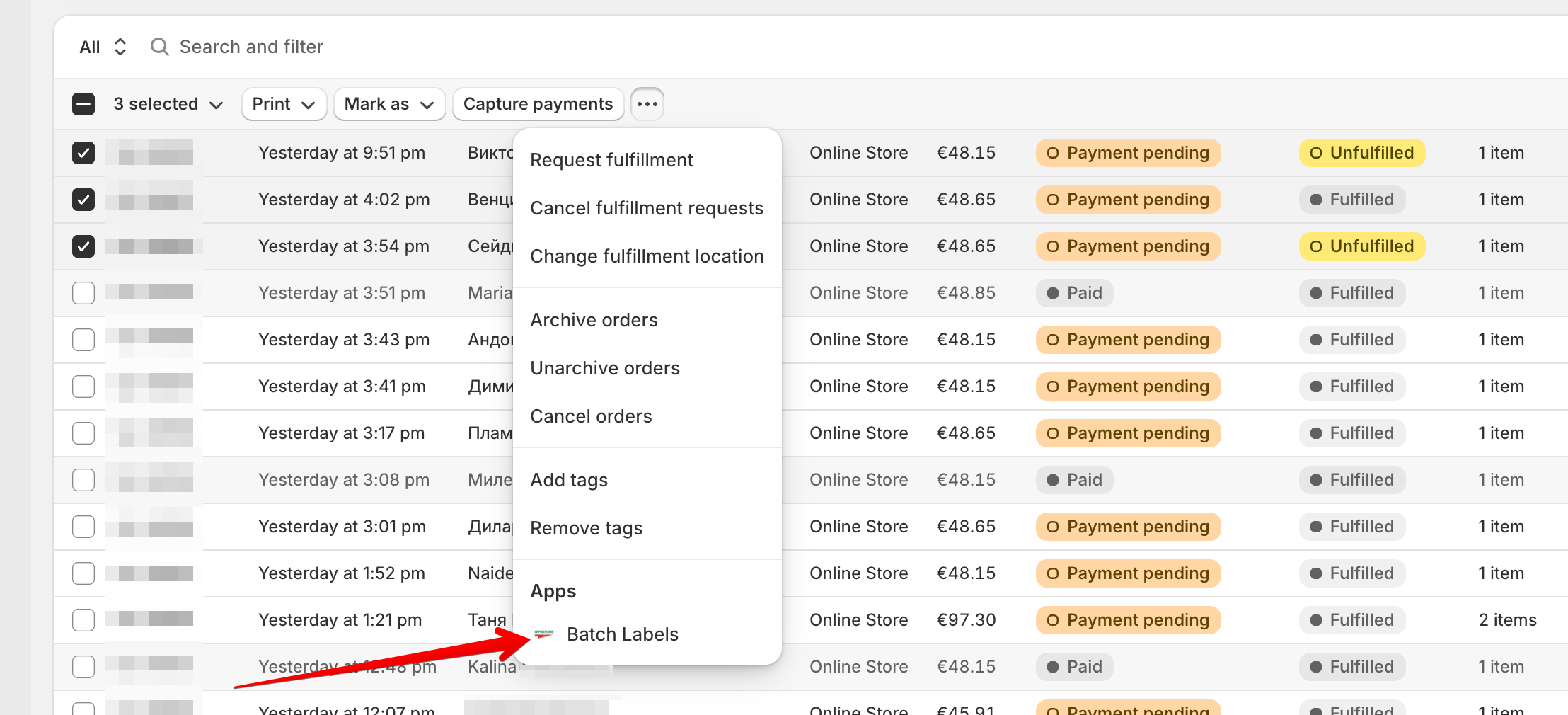Image resolution: width=1568 pixels, height=715 pixels.
Task: Click Fulfilled badge on 4:02 pm order
Action: coord(1352,200)
